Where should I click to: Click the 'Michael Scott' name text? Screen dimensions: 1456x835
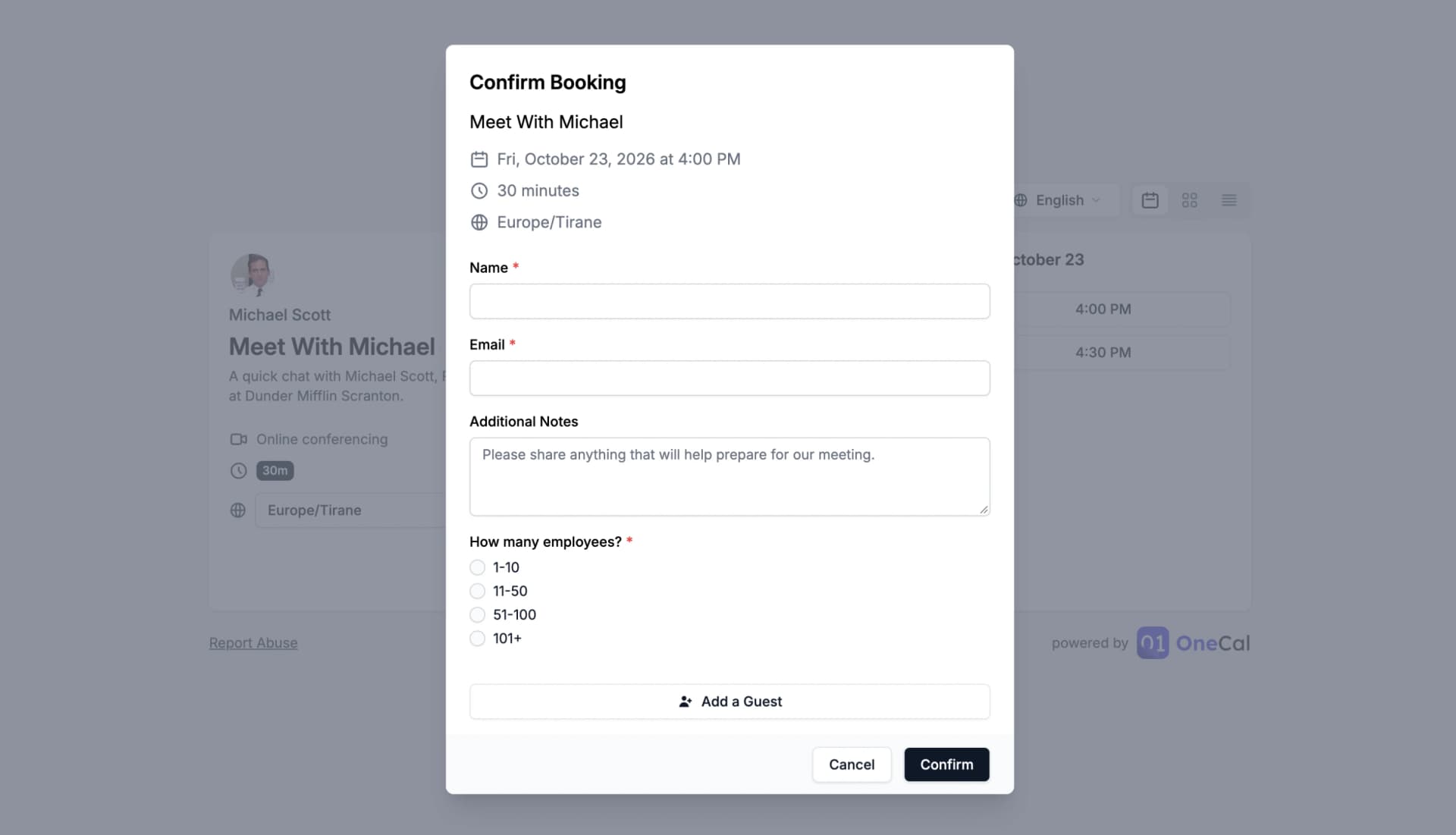point(280,315)
